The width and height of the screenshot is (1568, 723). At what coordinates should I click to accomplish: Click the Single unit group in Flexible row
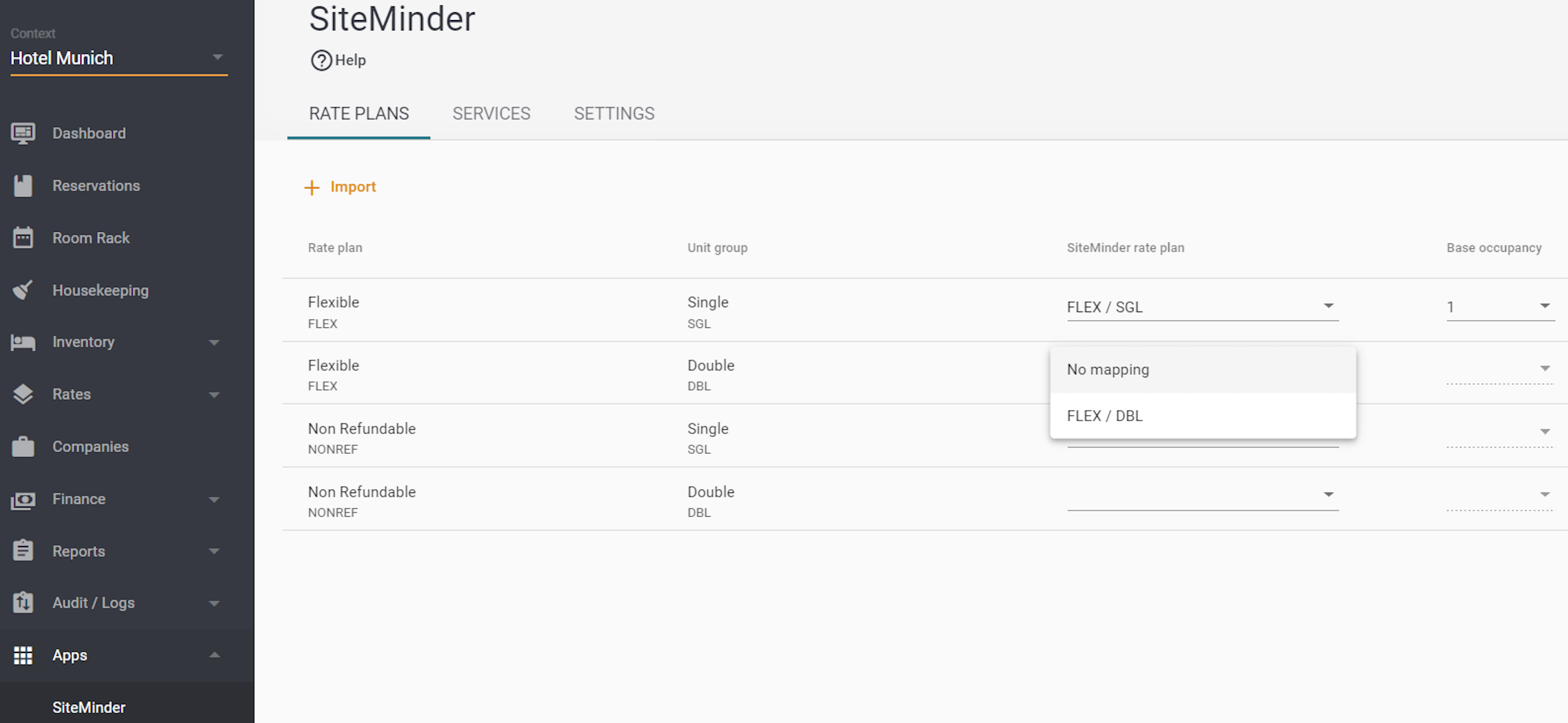[x=708, y=302]
